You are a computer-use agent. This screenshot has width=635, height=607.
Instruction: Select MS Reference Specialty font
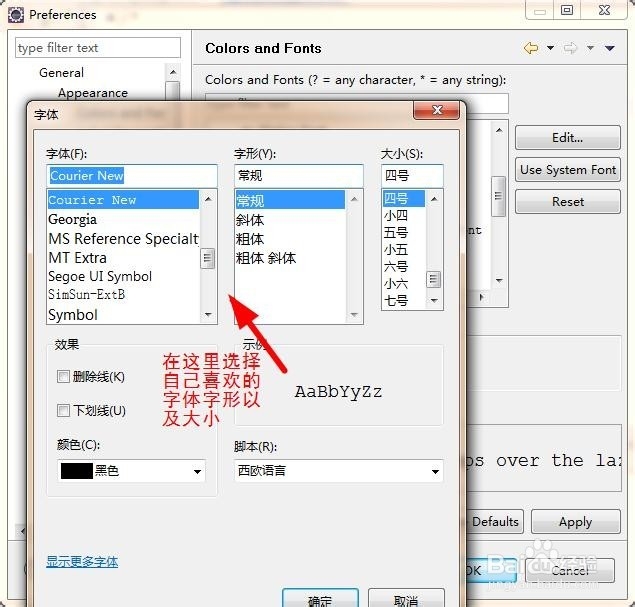123,239
